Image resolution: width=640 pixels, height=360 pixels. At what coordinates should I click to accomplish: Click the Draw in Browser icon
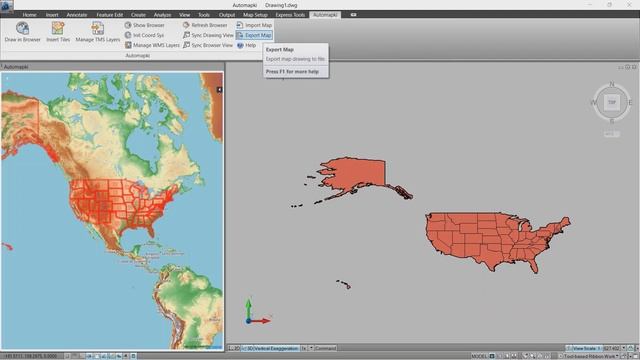[x=22, y=28]
